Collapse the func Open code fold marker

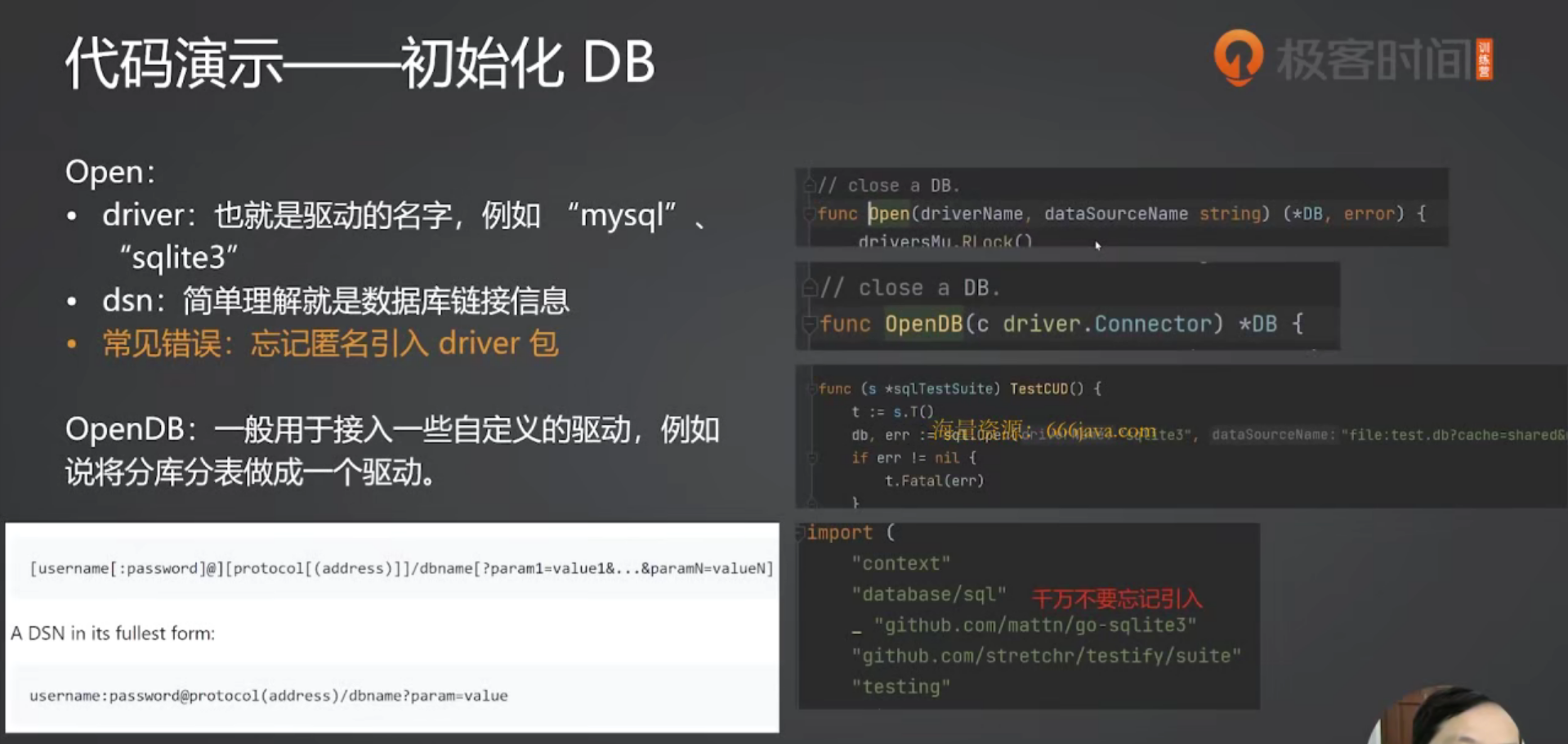coord(809,214)
